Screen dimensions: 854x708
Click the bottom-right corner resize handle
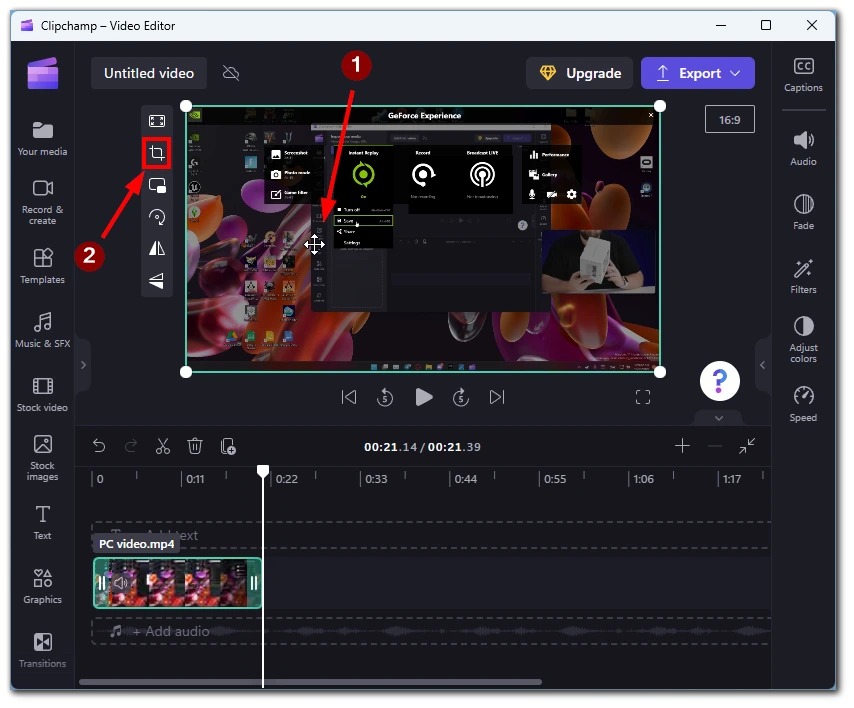tap(660, 372)
